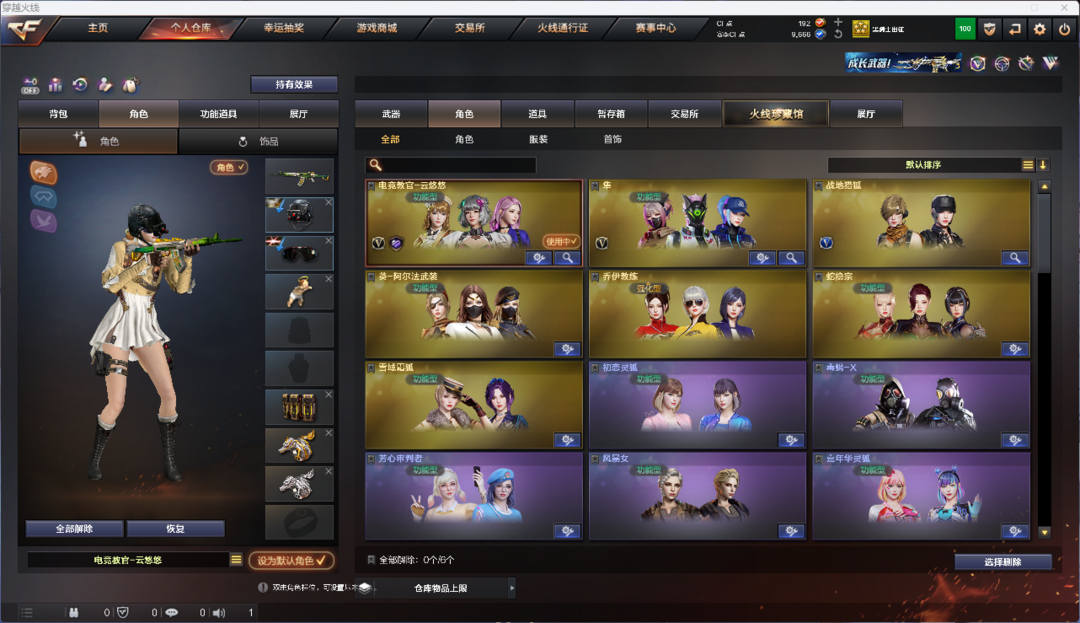Viewport: 1080px width, 623px height.
Task: Click the replay circular arrow icon
Action: click(x=80, y=85)
